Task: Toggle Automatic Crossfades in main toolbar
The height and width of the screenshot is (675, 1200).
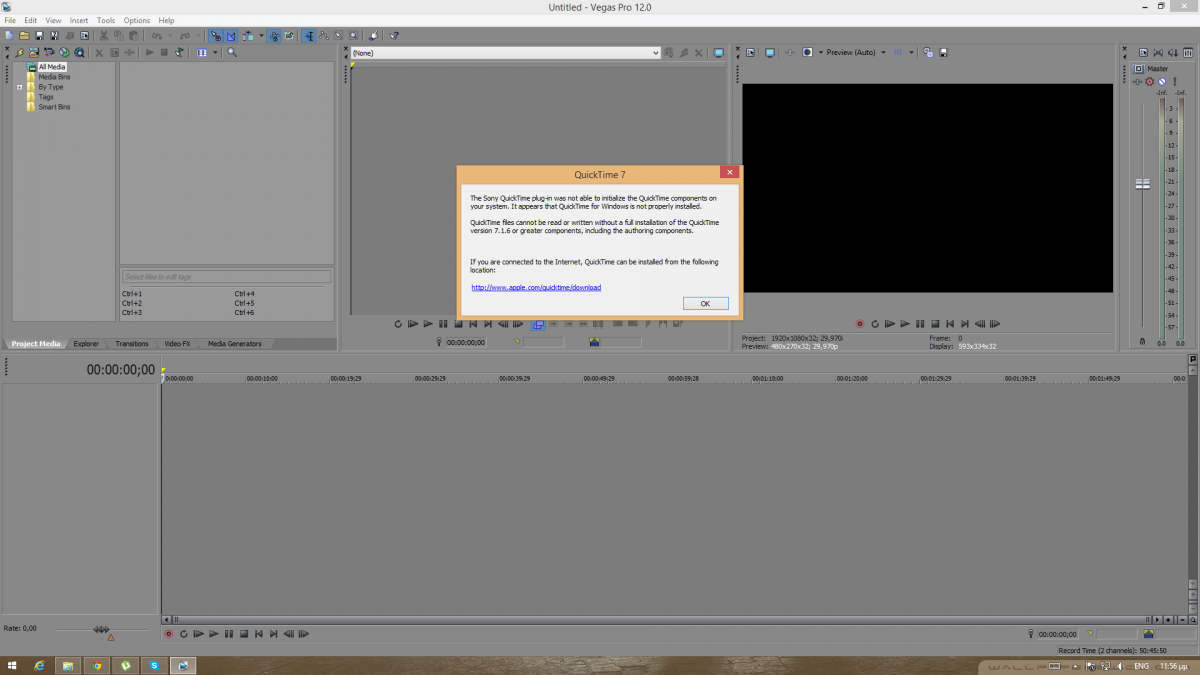Action: coord(231,36)
